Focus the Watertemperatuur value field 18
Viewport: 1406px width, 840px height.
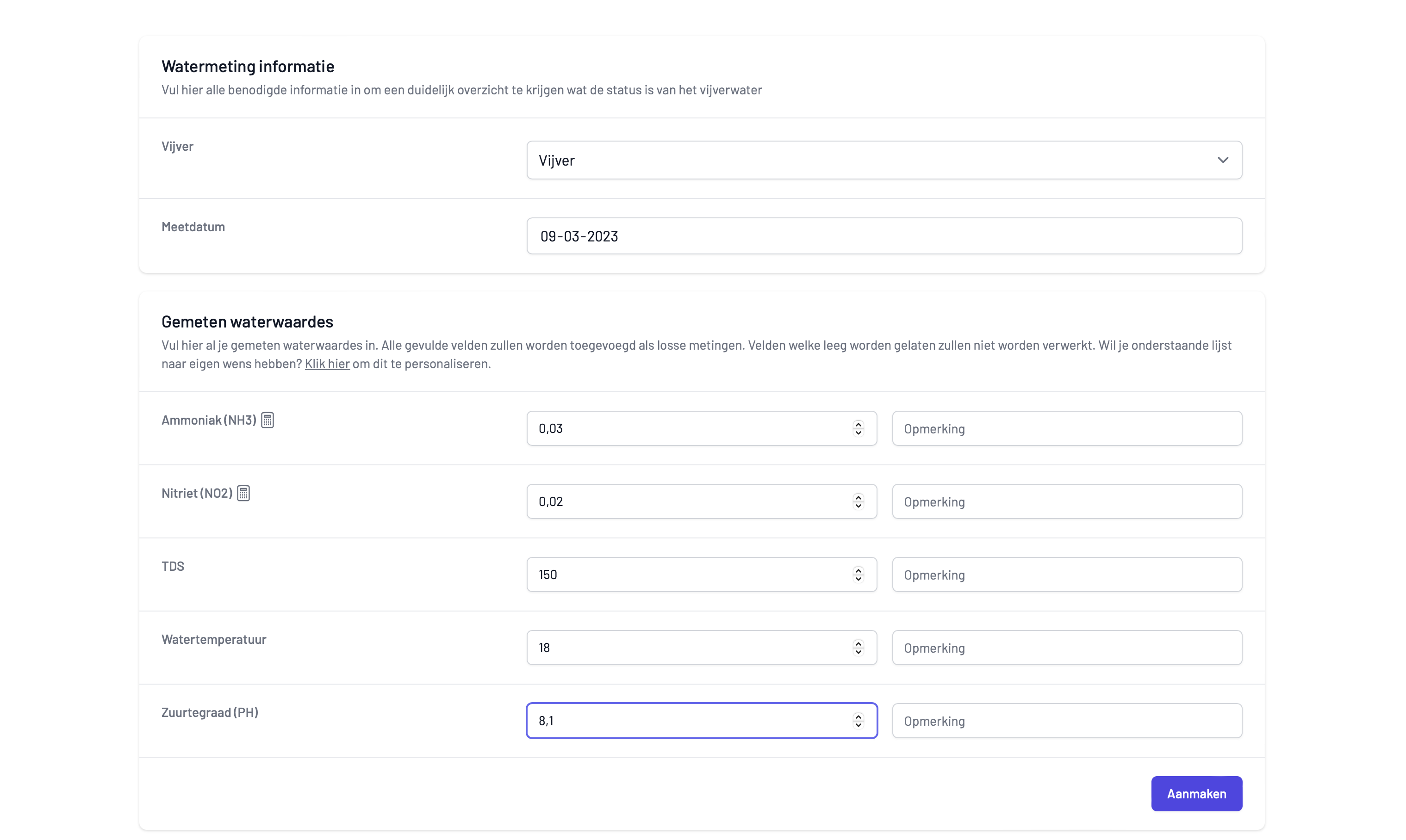(x=702, y=648)
